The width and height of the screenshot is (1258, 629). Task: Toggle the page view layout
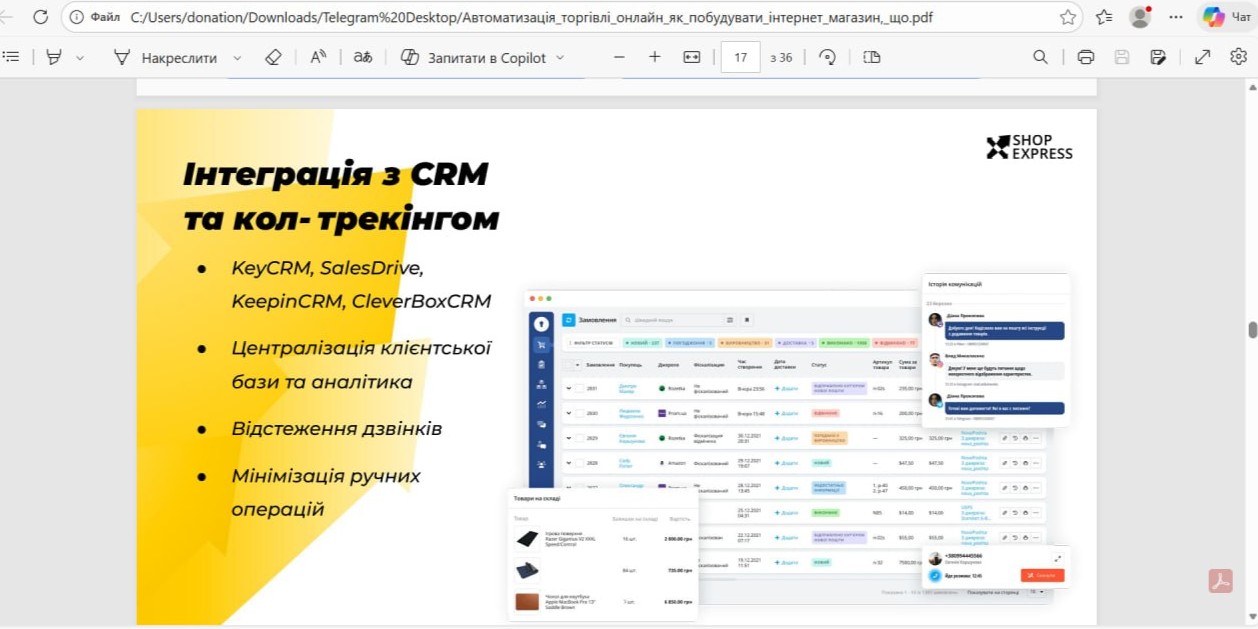click(871, 57)
